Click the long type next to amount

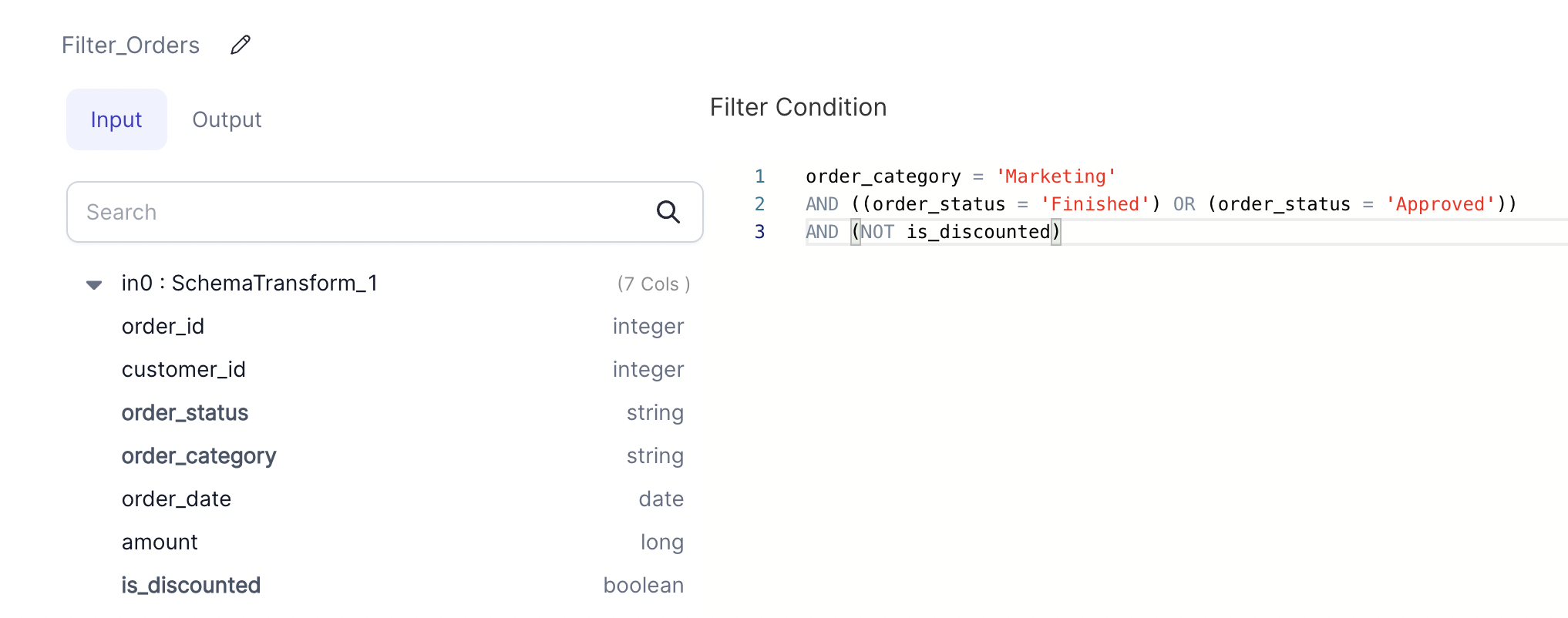(662, 542)
